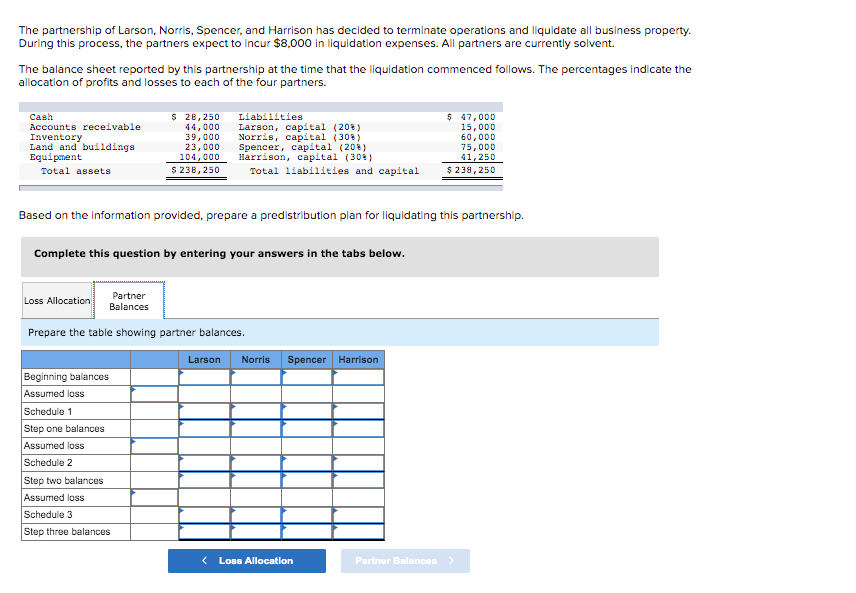Click the blue Loss Allocation back button
Image resolution: width=856 pixels, height=593 pixels.
(x=247, y=561)
